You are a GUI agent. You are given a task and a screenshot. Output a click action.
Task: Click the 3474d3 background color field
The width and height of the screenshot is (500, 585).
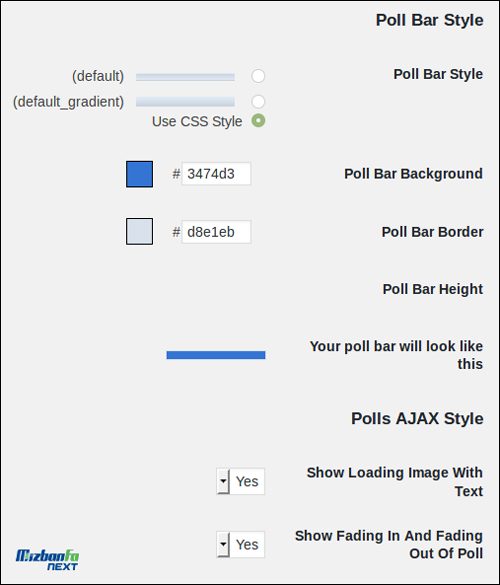coord(216,173)
